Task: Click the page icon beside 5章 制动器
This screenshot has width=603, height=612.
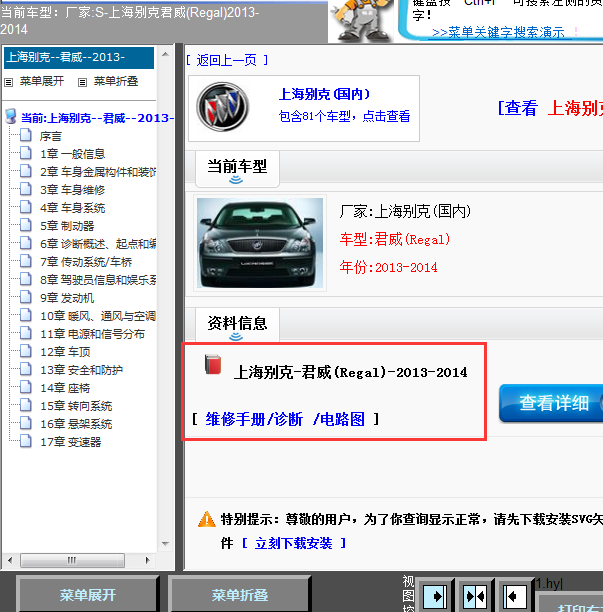Action: coord(26,226)
